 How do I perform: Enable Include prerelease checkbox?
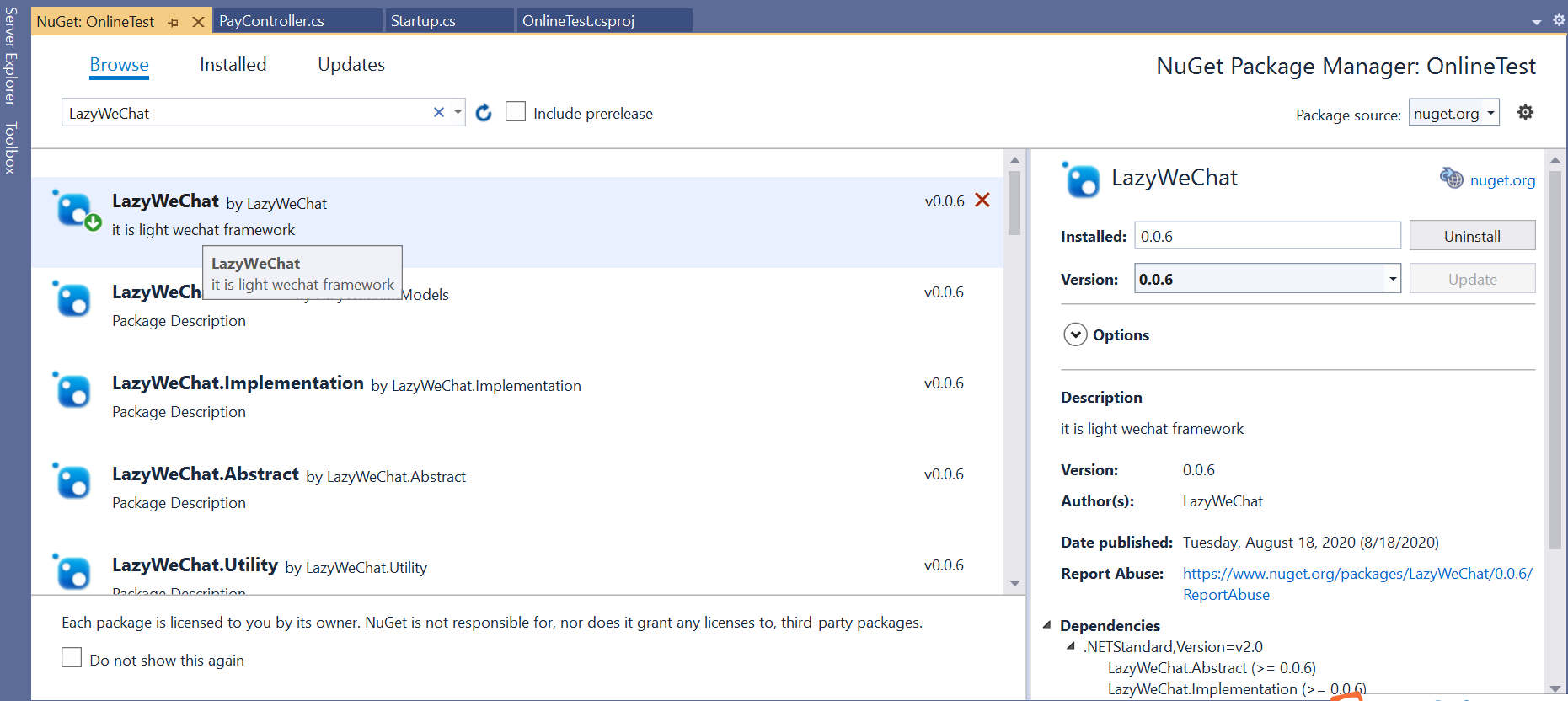(x=516, y=112)
